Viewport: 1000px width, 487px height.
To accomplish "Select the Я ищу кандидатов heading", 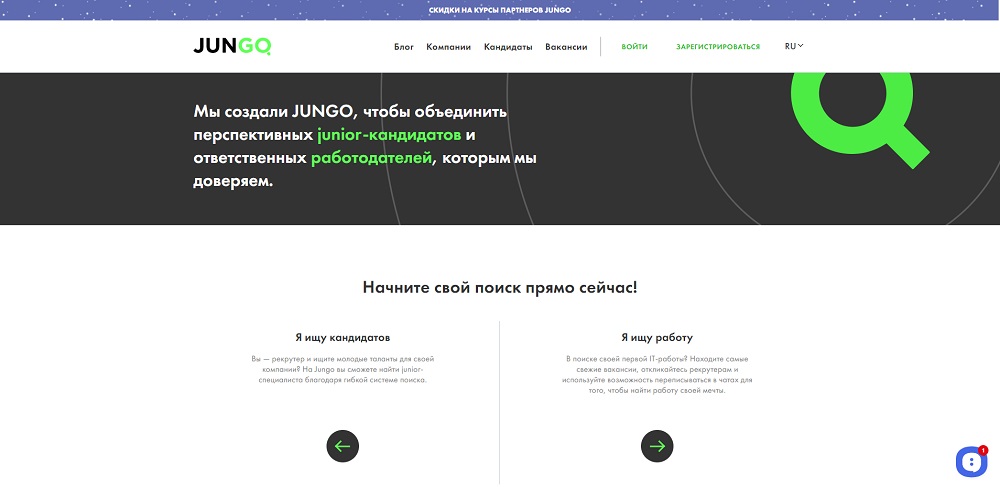I will point(342,337).
